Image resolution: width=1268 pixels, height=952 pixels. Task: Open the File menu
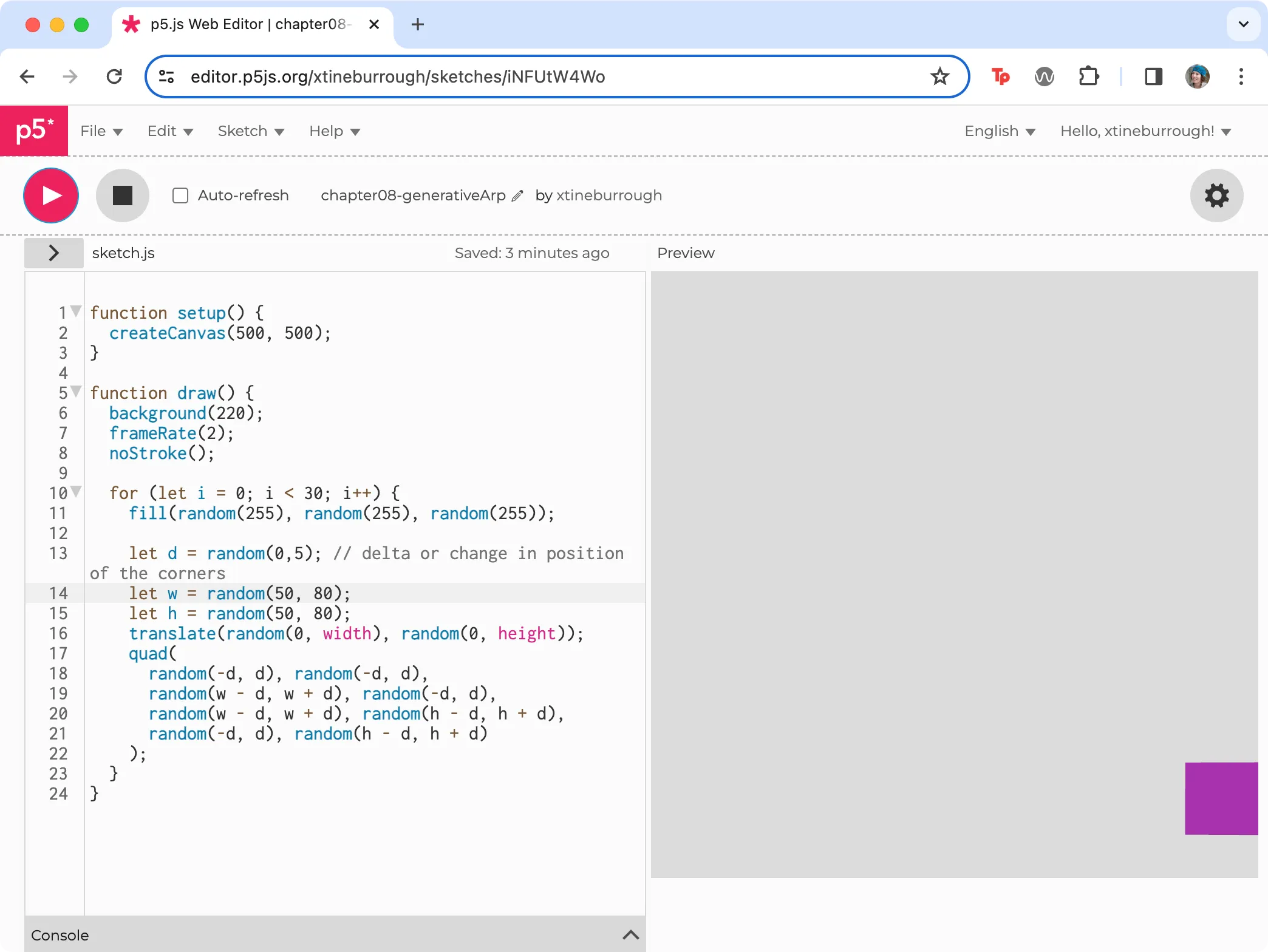[x=101, y=131]
